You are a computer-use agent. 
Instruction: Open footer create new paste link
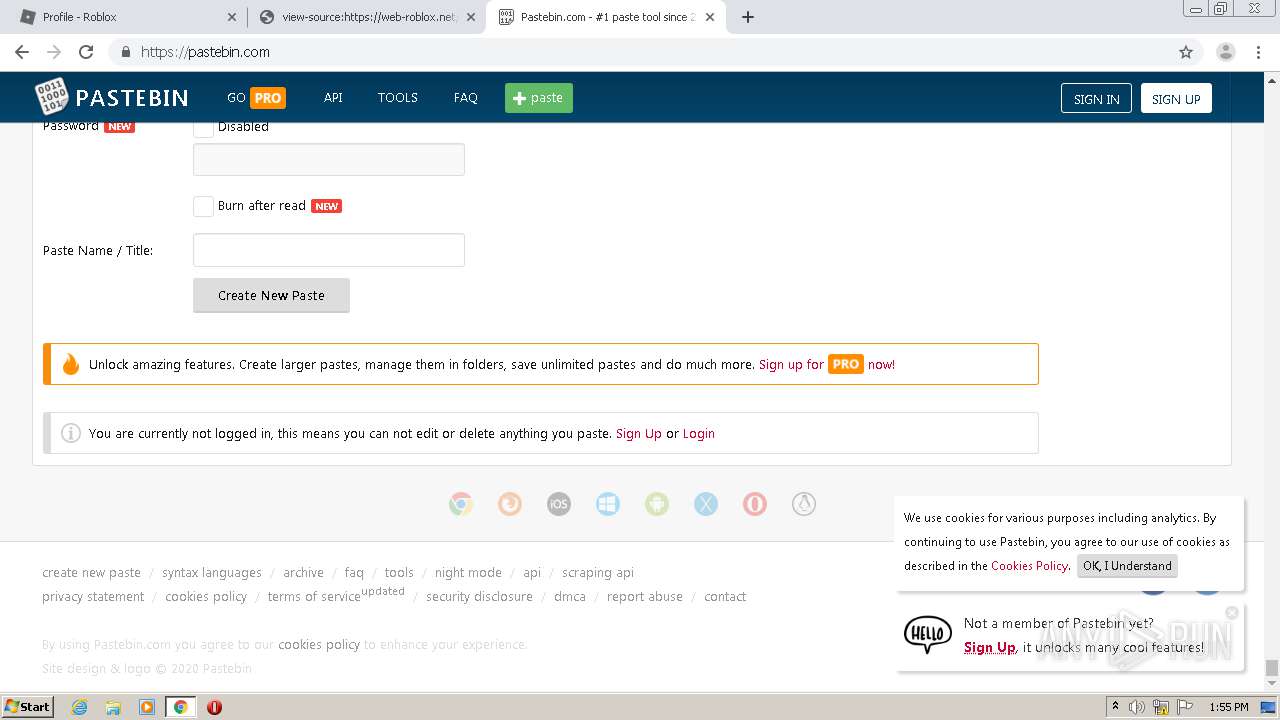pos(91,573)
